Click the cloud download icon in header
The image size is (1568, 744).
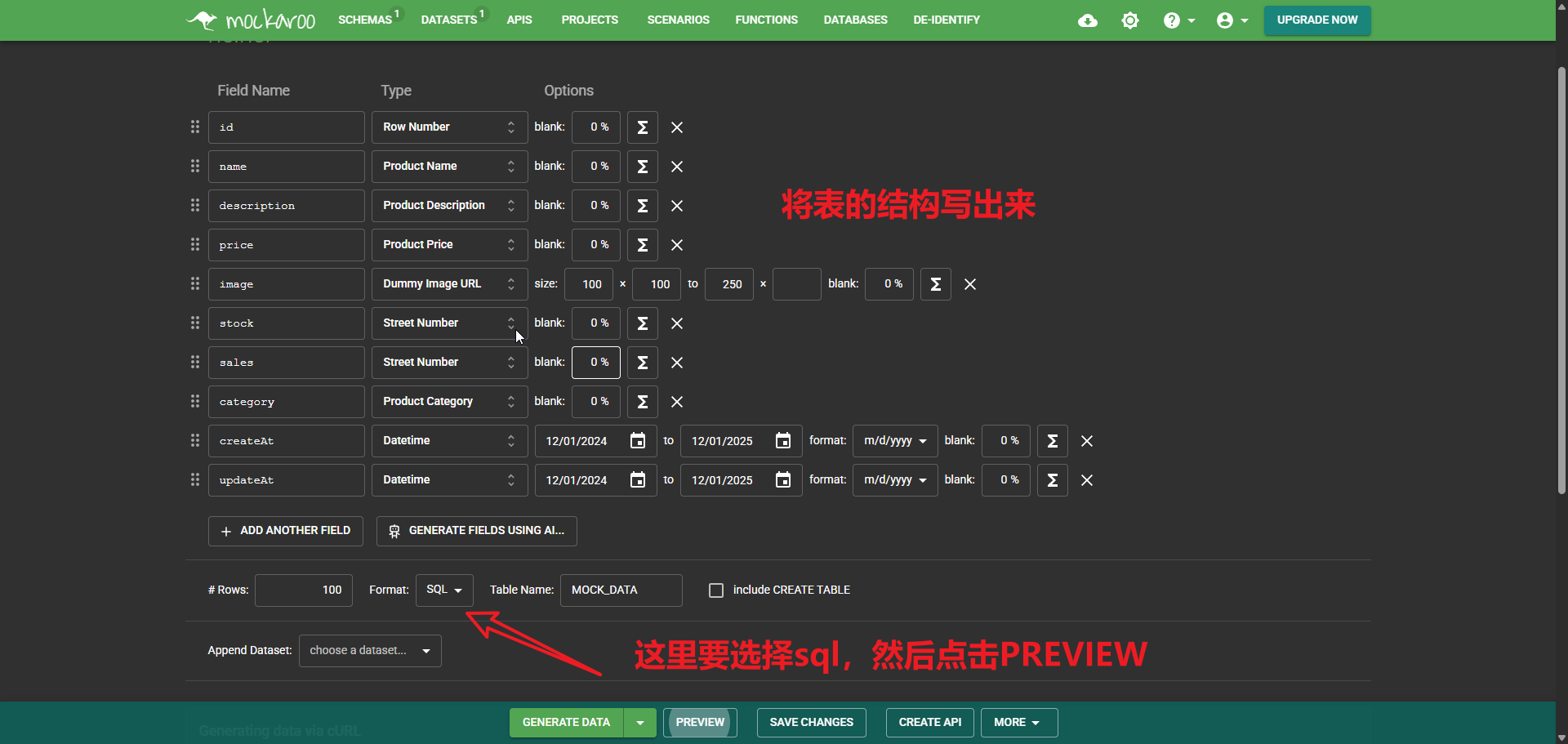coord(1087,20)
